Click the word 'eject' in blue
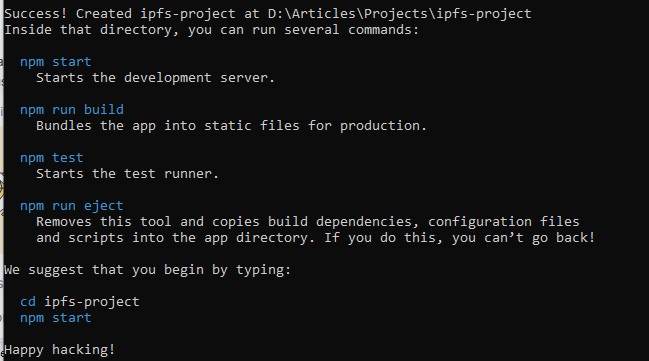This screenshot has height=361, width=649. tap(103, 206)
